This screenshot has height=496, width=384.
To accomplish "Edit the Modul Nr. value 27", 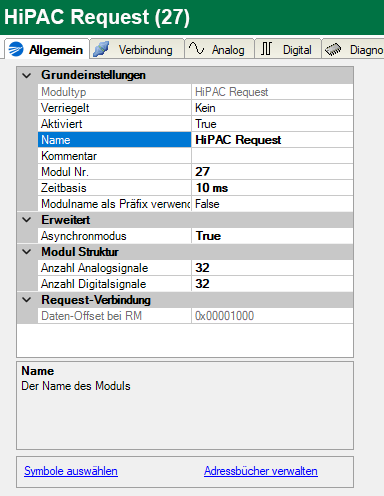I will tap(272, 172).
